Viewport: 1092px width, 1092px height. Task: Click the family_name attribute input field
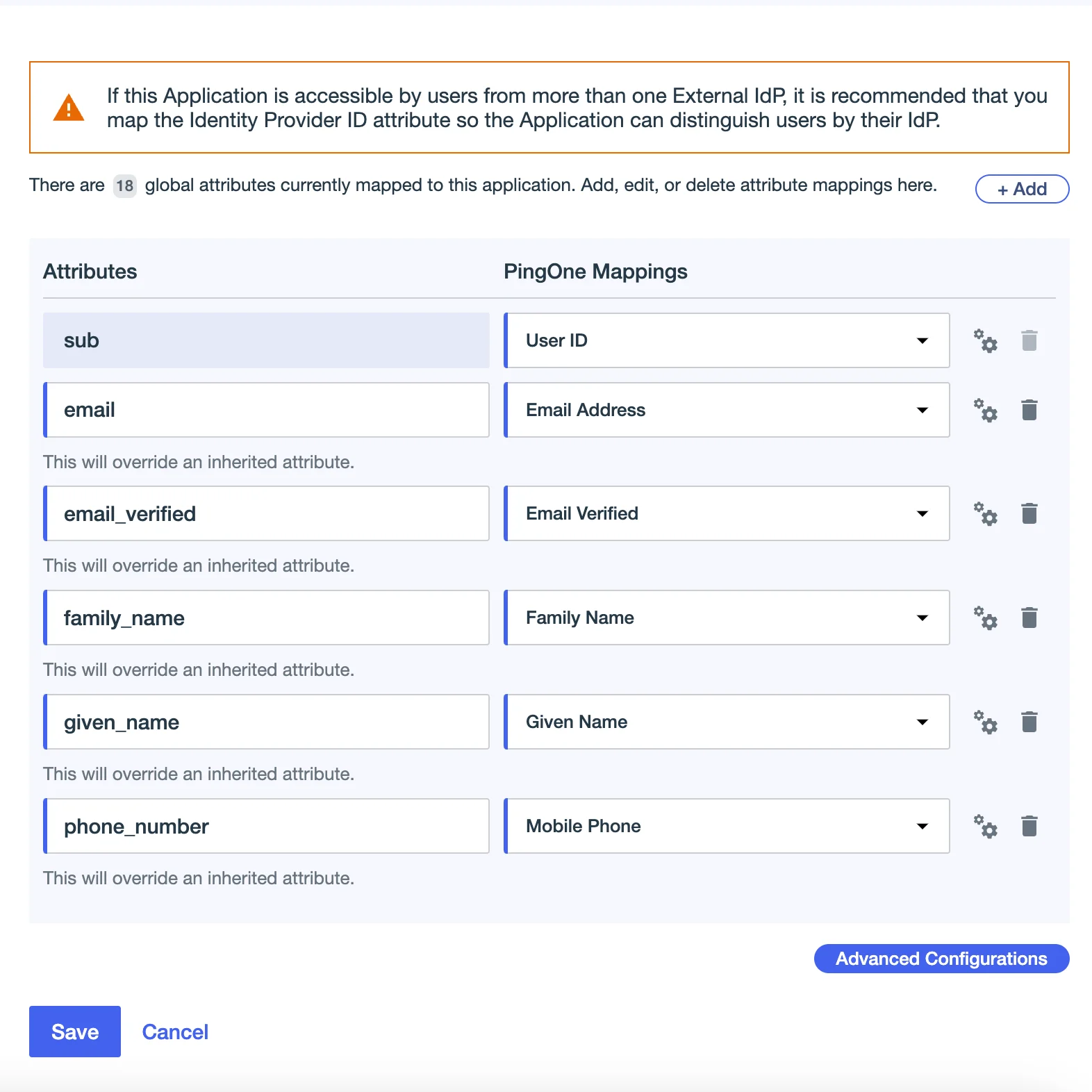(x=267, y=618)
